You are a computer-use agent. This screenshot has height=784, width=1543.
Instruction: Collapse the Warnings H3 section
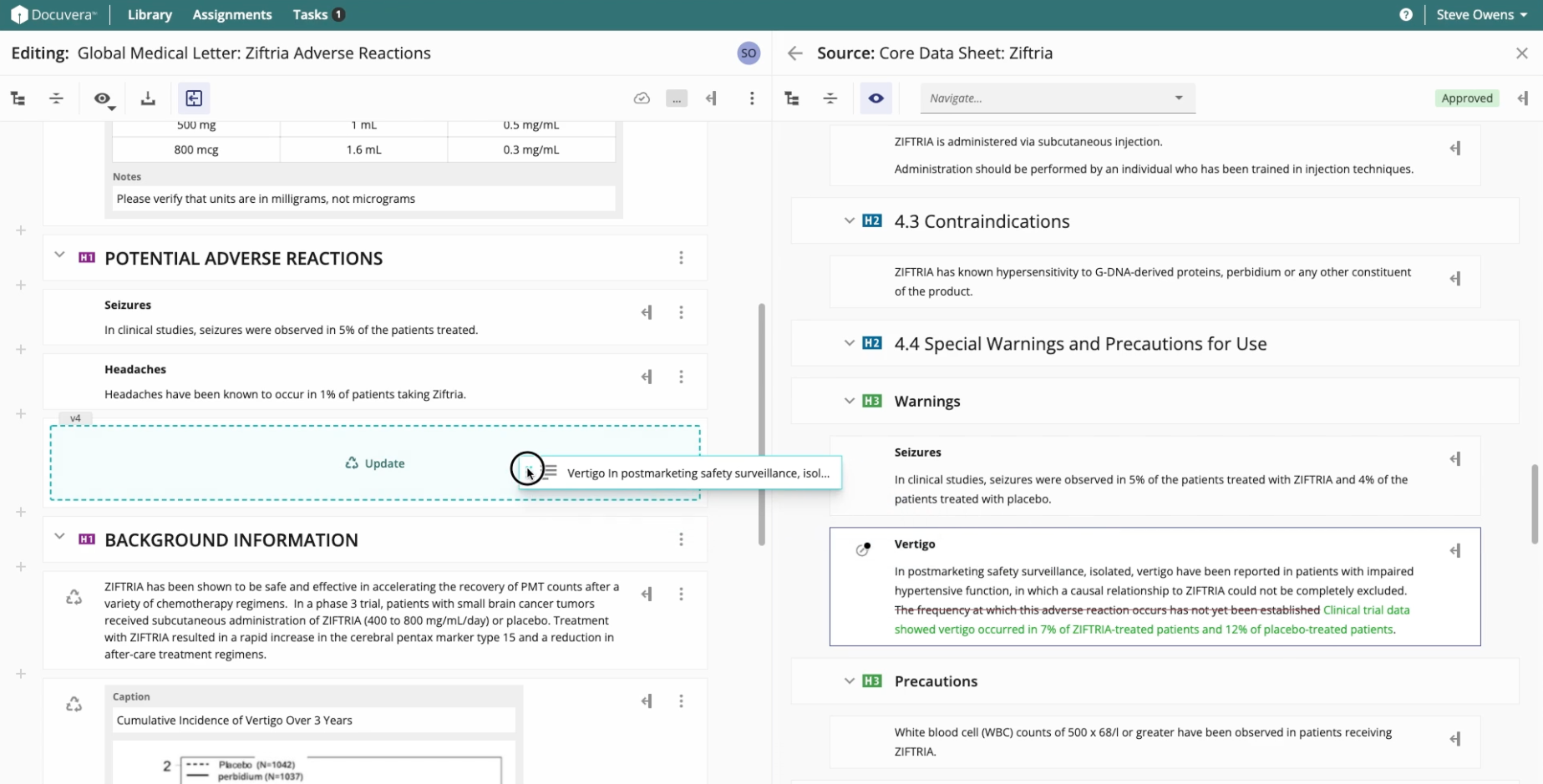[849, 401]
